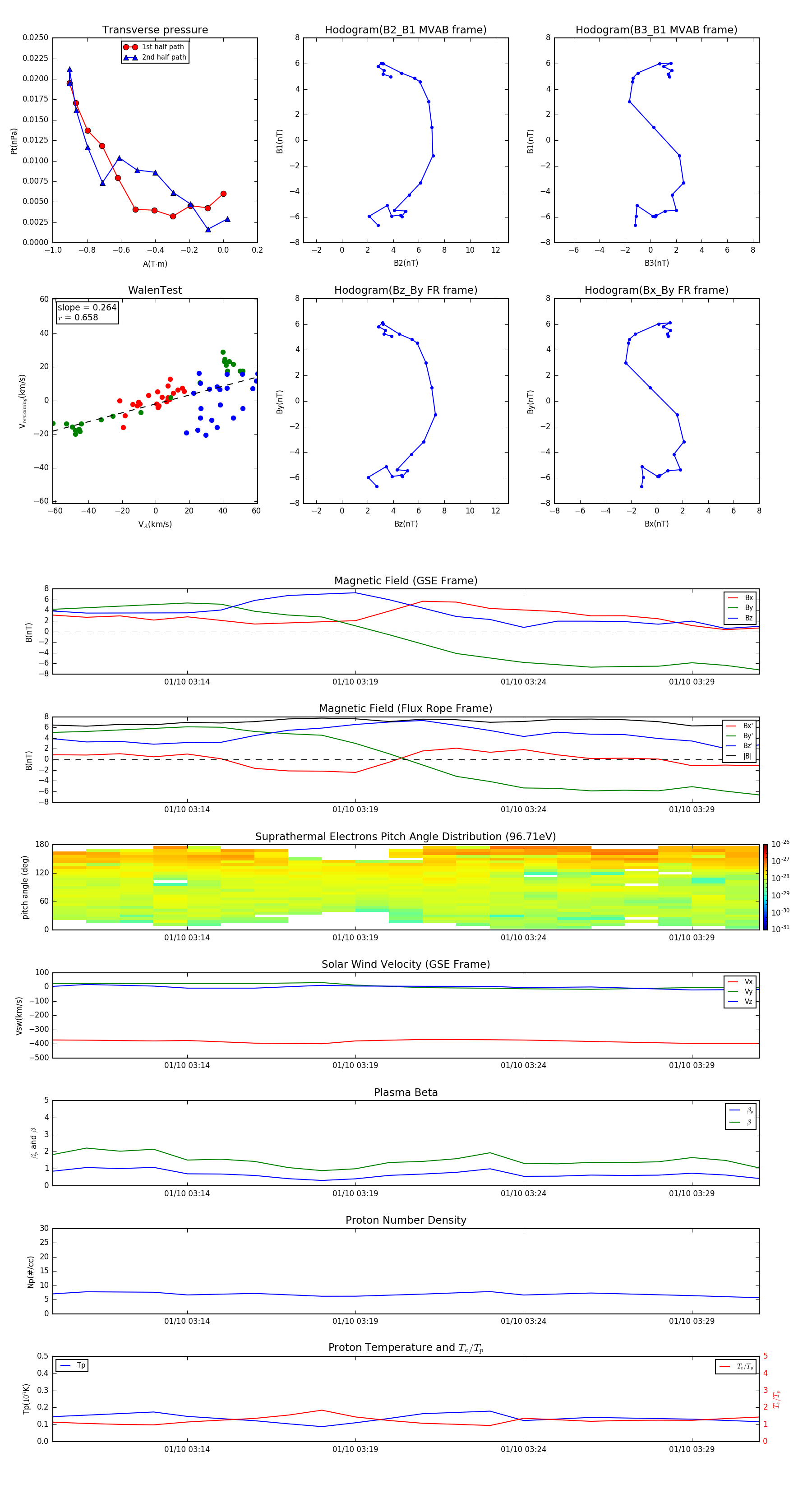The width and height of the screenshot is (812, 1489).
Task: Select the Bz entry in GSE magnetic field legend
Action: pos(740,618)
